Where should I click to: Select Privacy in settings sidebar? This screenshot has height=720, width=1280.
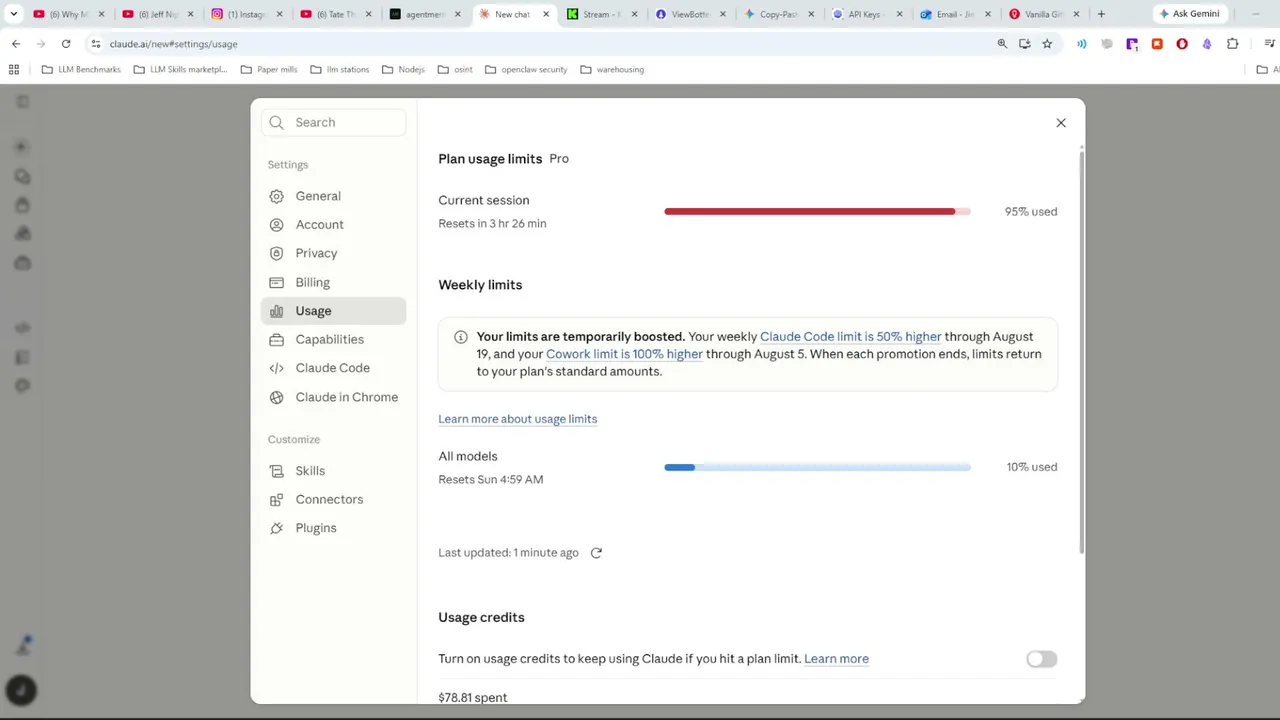333,253
